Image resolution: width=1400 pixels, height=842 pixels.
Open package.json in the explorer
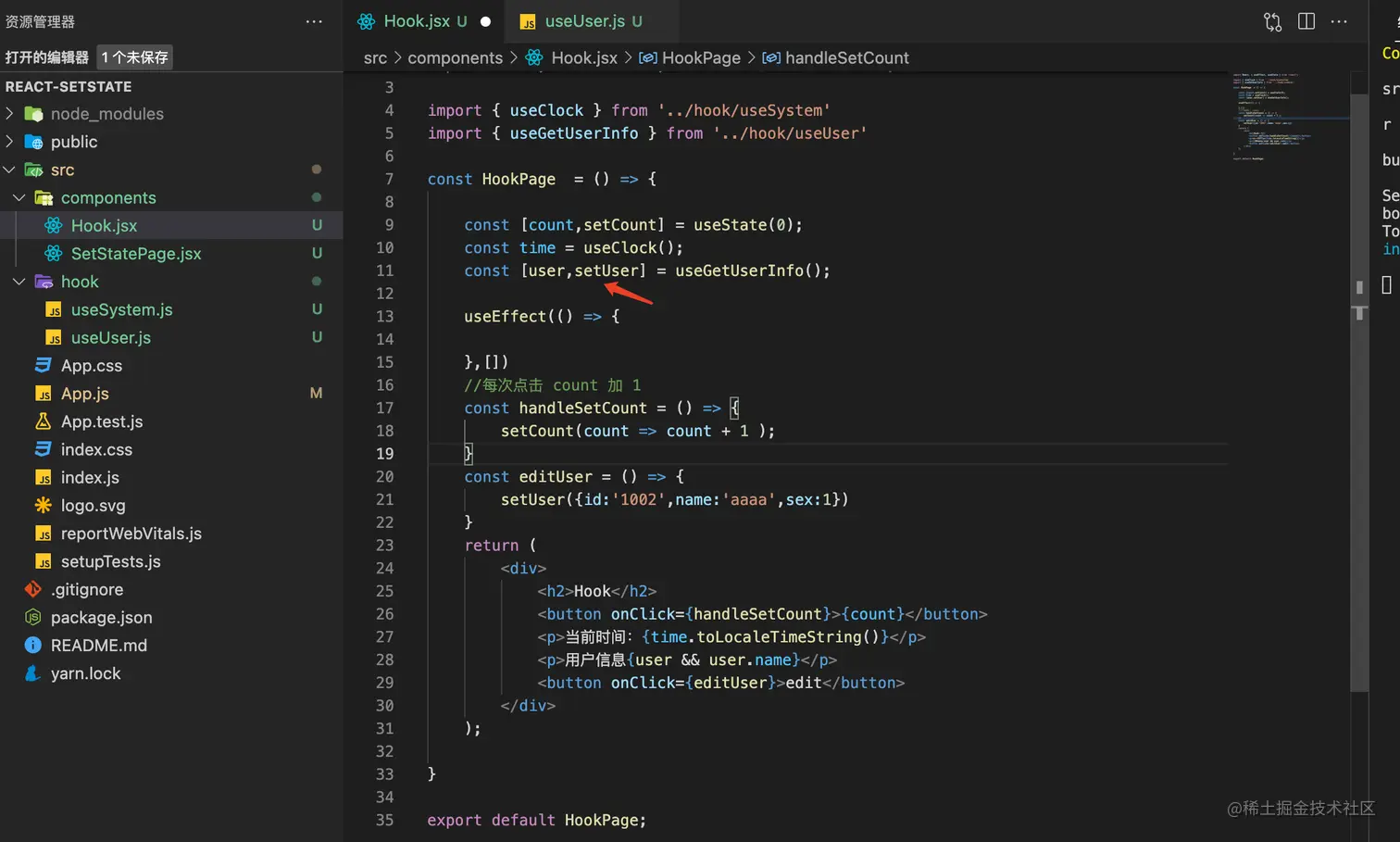coord(171,617)
